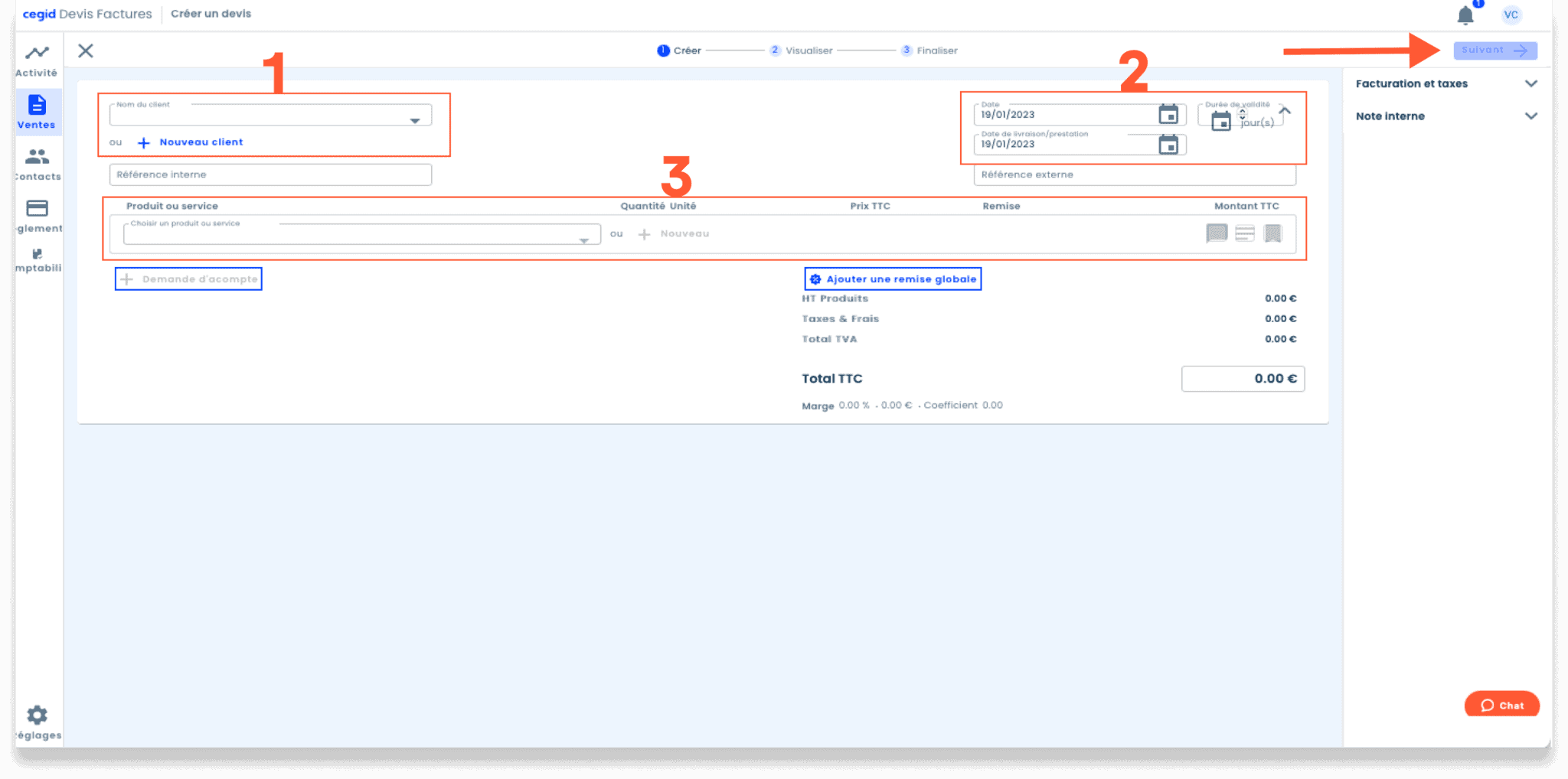Open calendar for delivery date field

(x=1168, y=145)
